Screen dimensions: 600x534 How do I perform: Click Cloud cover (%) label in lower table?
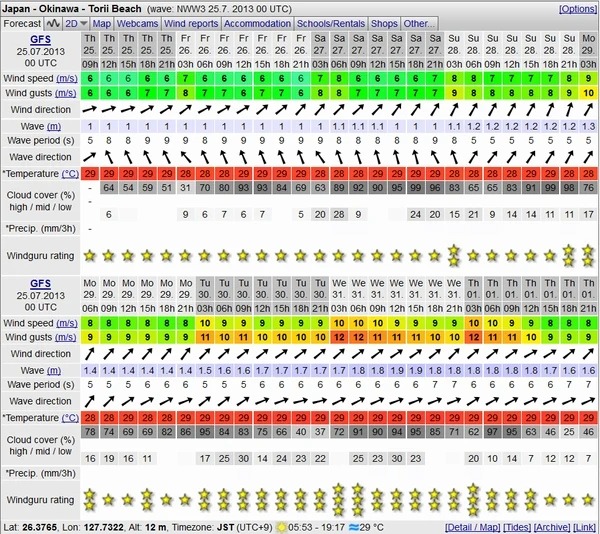coord(41,440)
